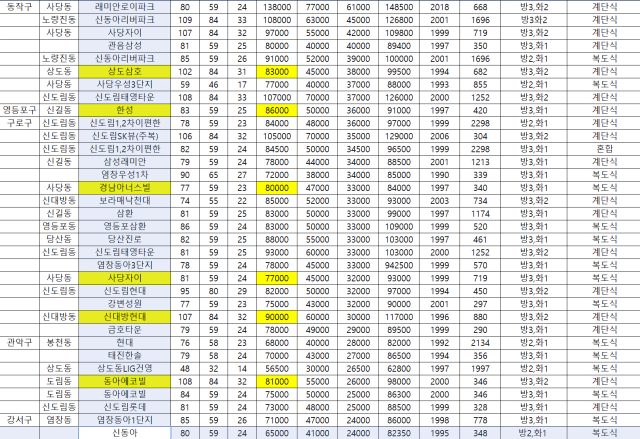Click the 129000 value cell
640x439 pixels.
[399, 136]
